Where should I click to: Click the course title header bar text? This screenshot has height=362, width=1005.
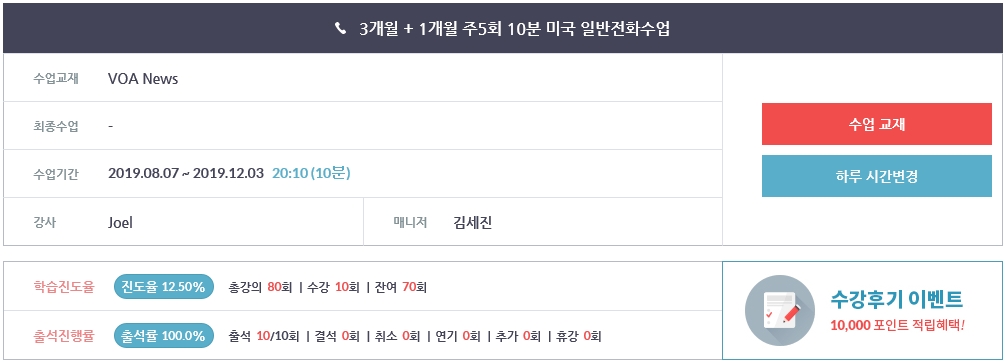pos(515,29)
